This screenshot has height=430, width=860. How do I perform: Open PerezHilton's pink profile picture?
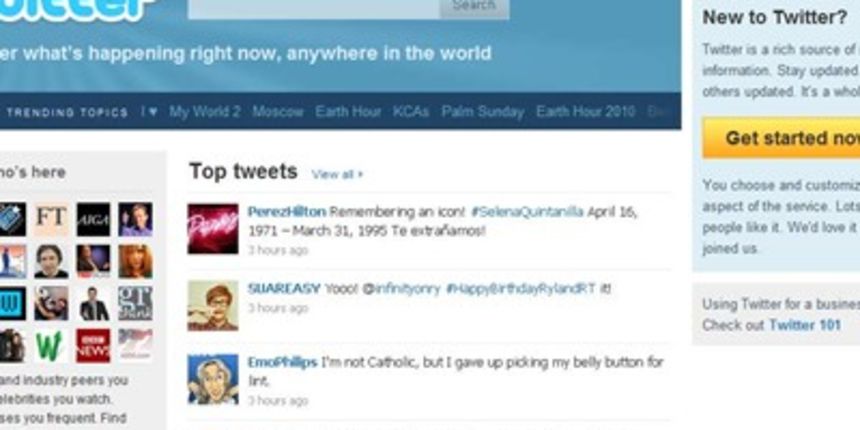pos(213,229)
